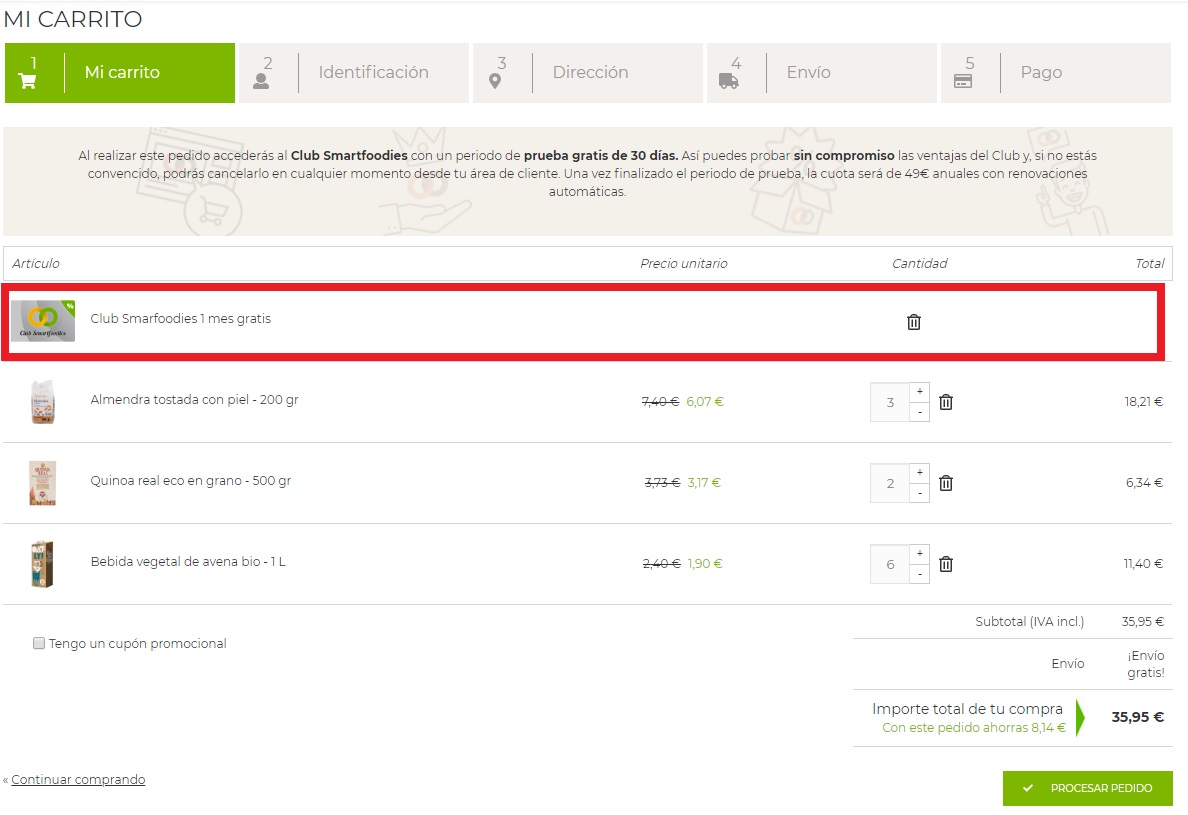Open the Quinoa real eco product image
Viewport: 1188px width, 815px height.
pos(43,483)
